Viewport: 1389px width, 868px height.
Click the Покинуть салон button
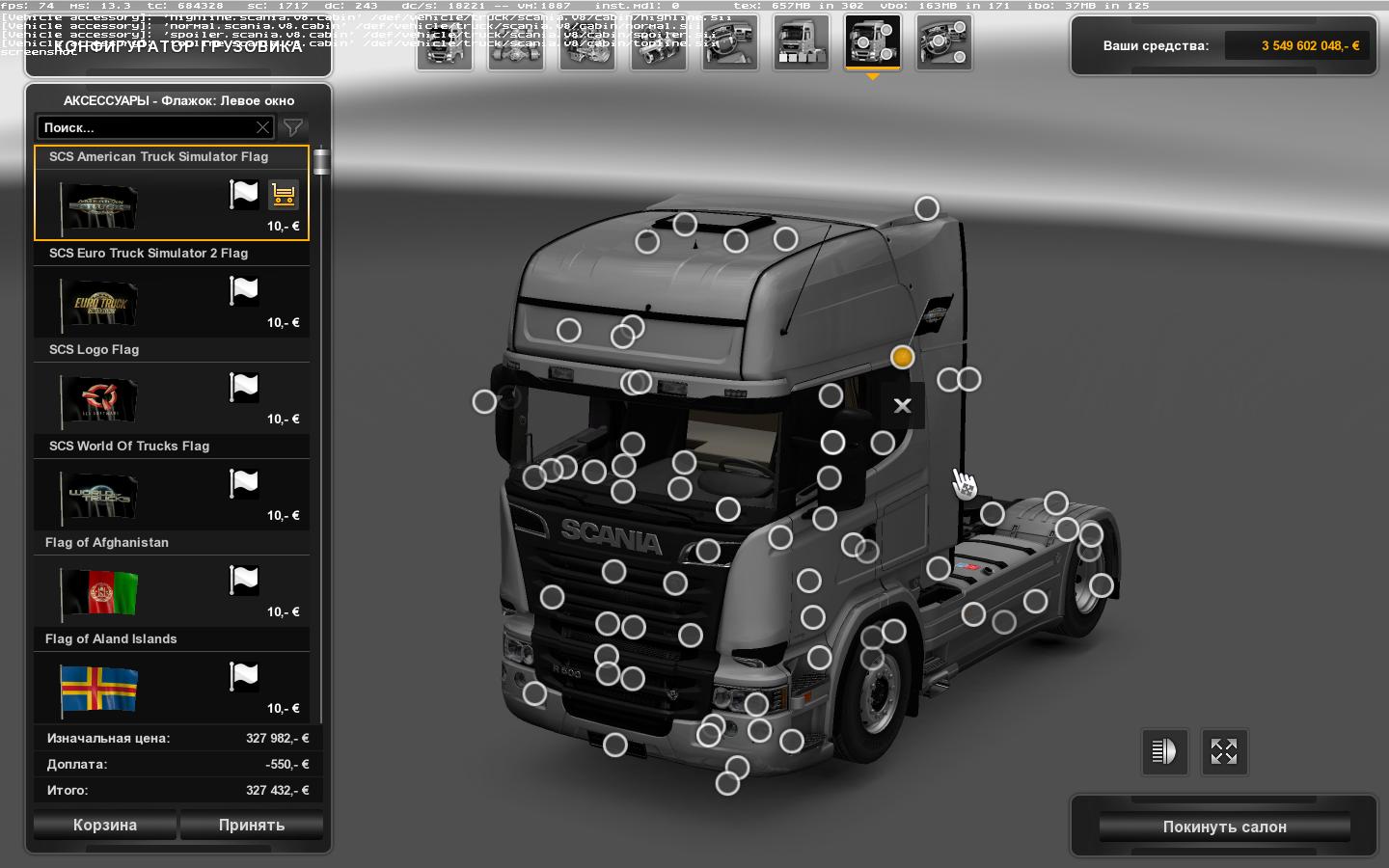point(1224,827)
